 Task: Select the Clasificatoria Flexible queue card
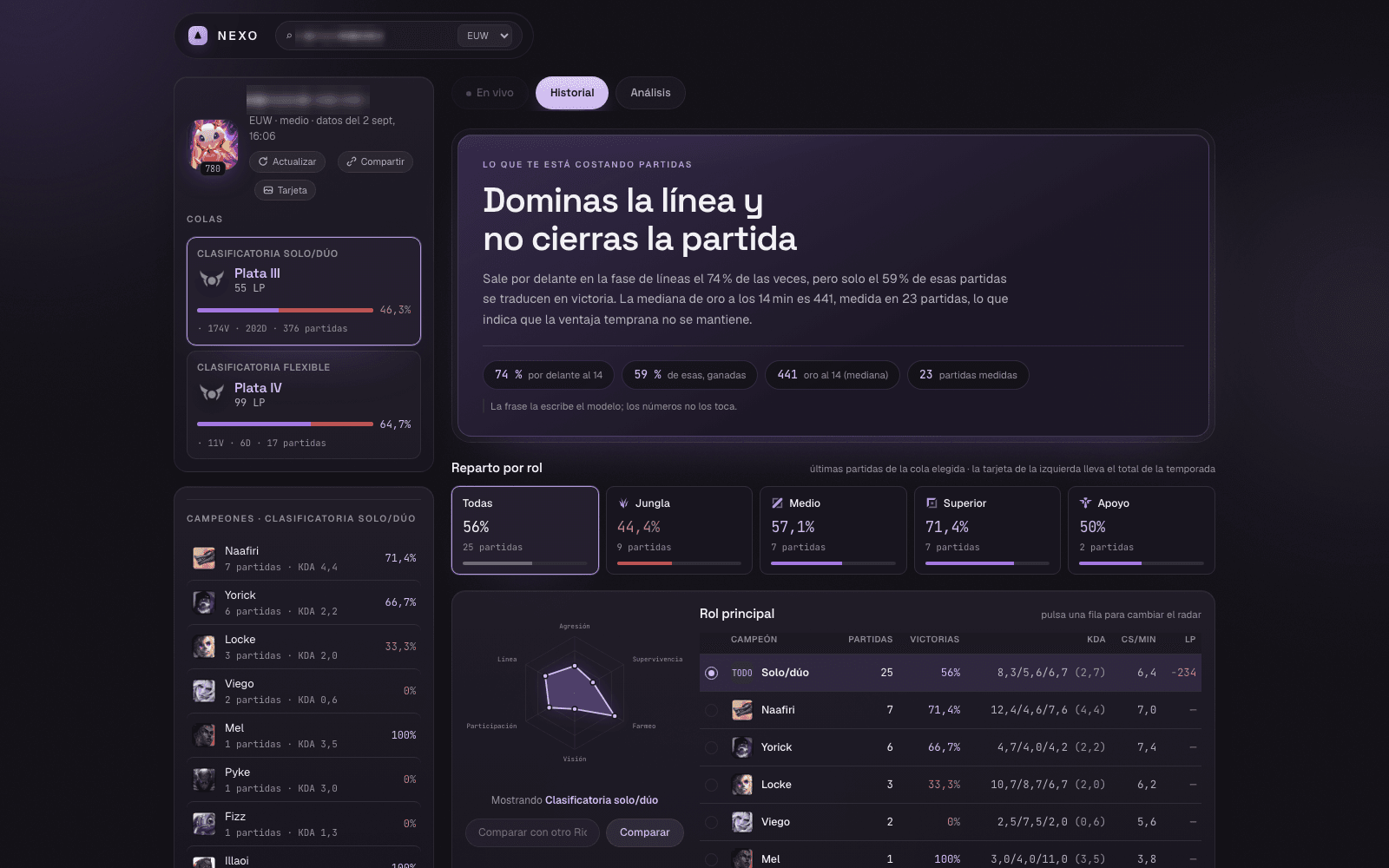(x=304, y=404)
